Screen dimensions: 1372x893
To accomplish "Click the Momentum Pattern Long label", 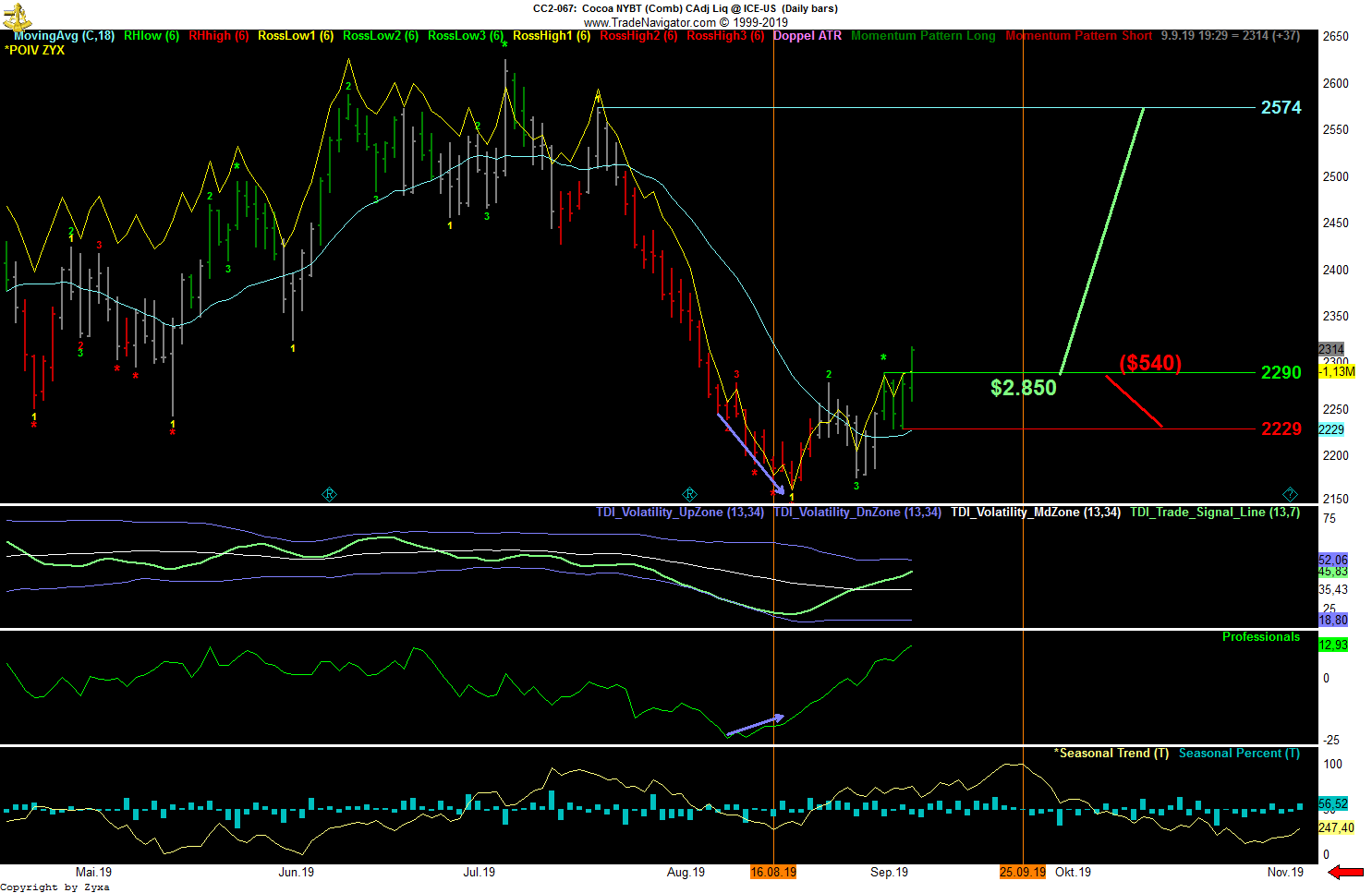I will 923,36.
